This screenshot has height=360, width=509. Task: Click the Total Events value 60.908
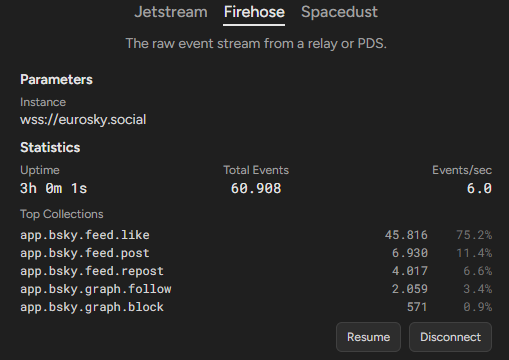point(256,188)
